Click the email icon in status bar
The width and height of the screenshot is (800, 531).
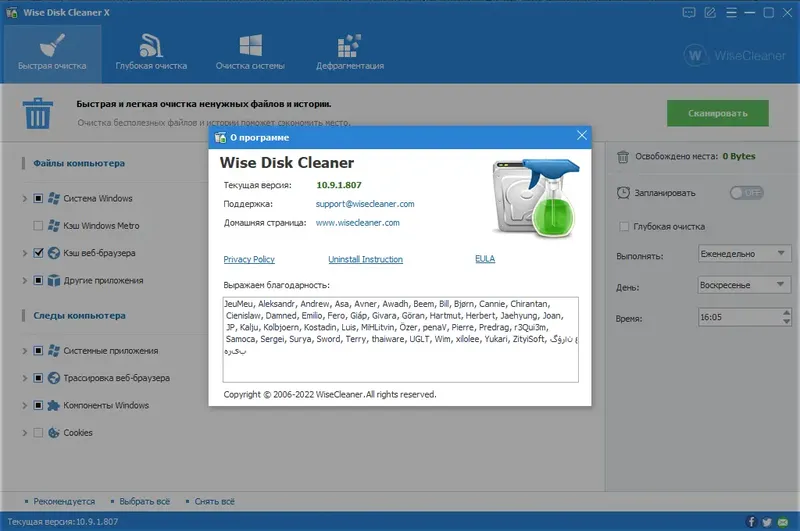783,522
